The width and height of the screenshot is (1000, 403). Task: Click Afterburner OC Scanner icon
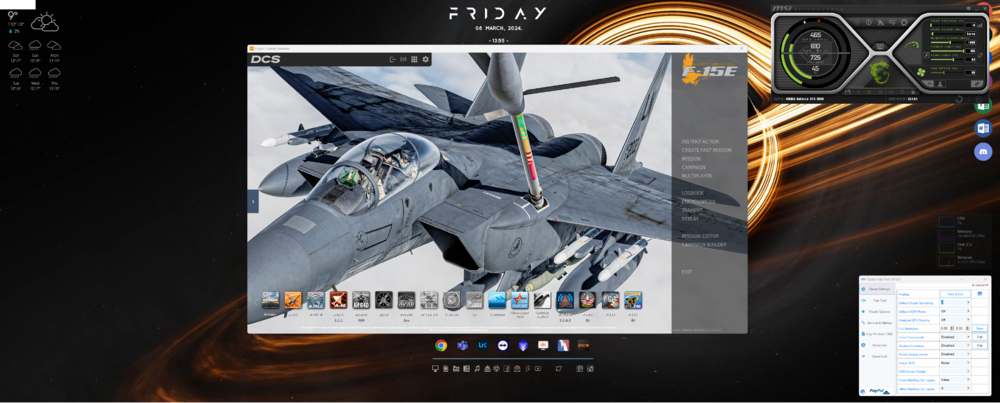[892, 22]
